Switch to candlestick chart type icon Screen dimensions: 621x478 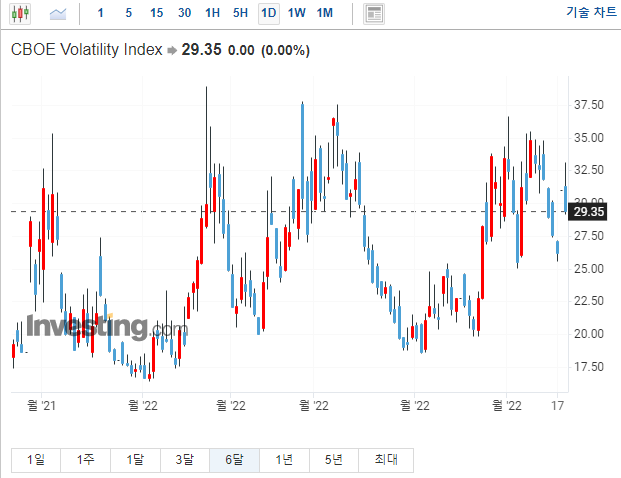coord(20,13)
